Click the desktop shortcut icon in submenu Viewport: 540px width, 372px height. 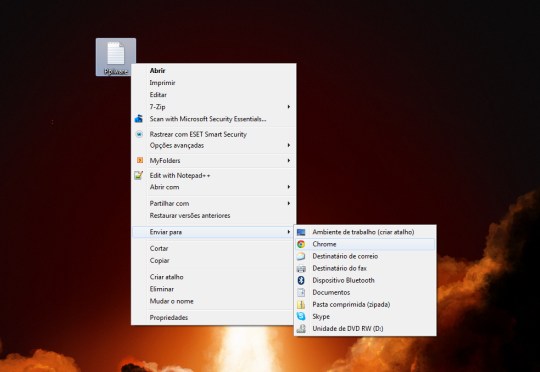(301, 232)
